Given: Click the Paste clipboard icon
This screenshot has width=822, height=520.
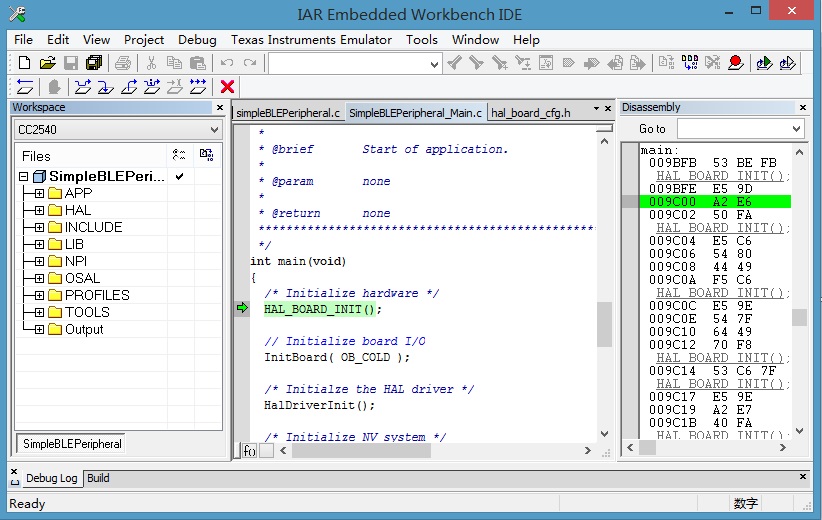Looking at the screenshot, I should pos(198,63).
